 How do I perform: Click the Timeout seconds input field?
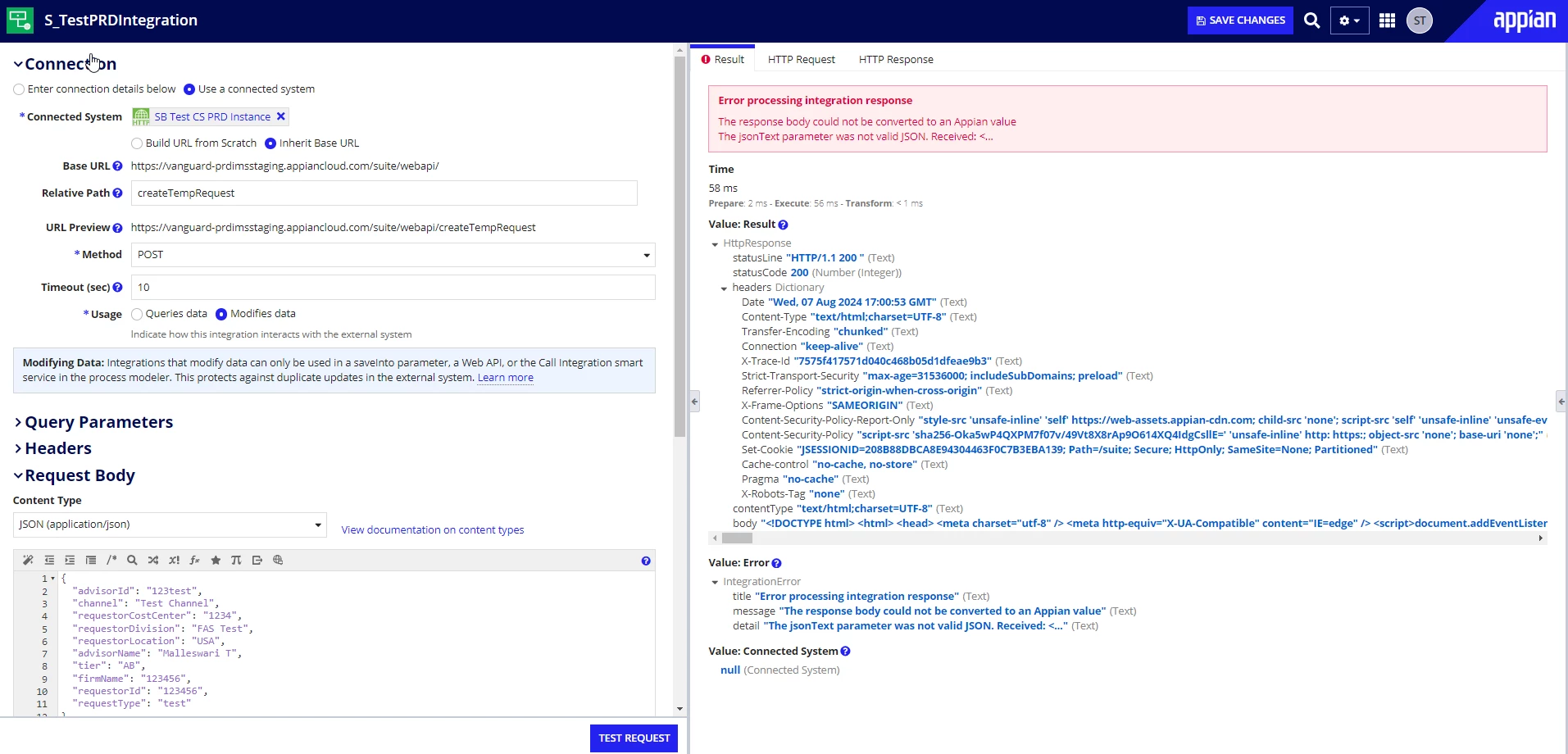[x=393, y=288]
